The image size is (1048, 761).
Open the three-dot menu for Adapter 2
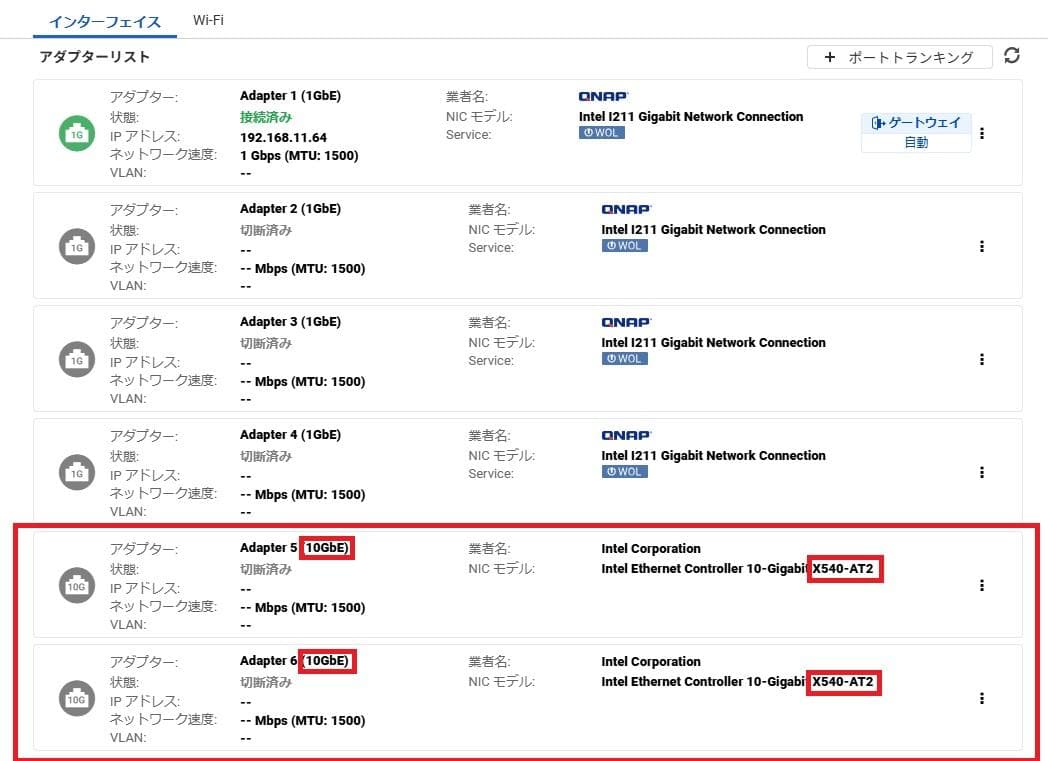click(x=982, y=246)
